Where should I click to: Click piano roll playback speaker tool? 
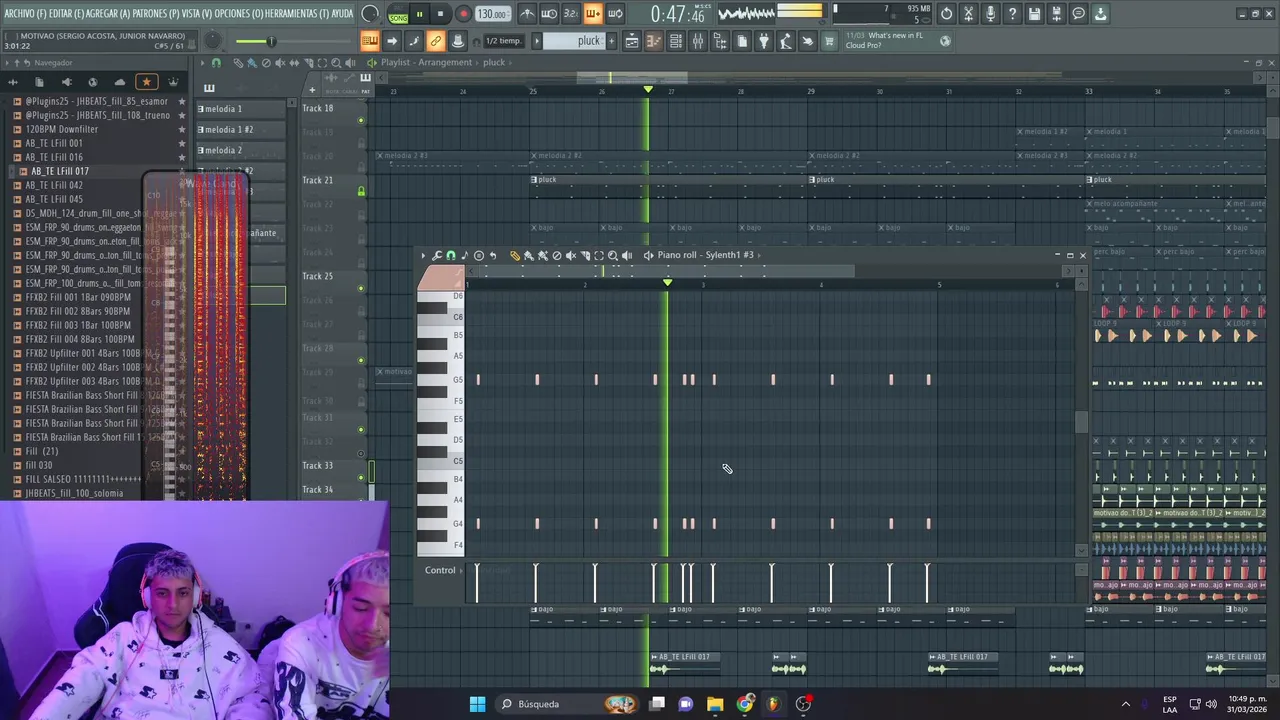point(627,255)
